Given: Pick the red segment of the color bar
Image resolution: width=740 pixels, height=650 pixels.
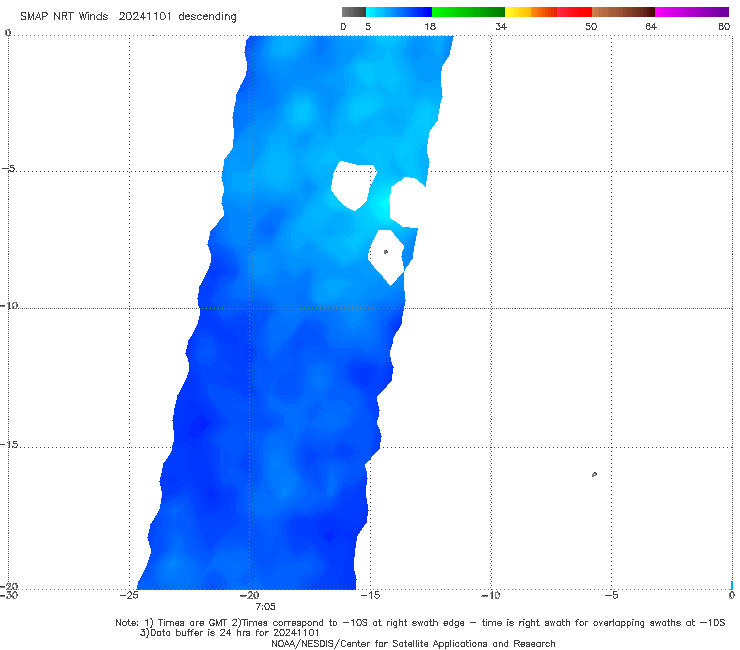Looking at the screenshot, I should coord(574,12).
